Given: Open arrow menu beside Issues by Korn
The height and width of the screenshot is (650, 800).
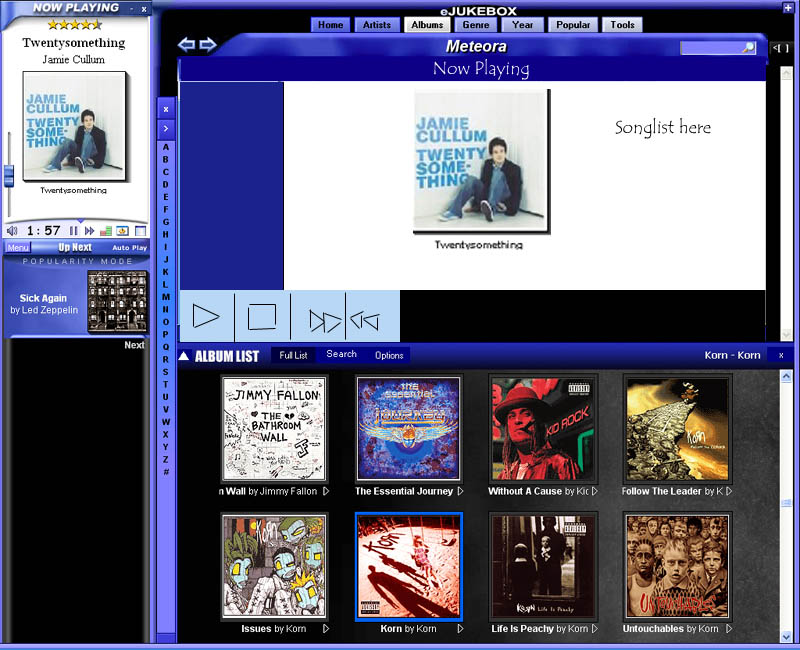Looking at the screenshot, I should pyautogui.click(x=326, y=629).
